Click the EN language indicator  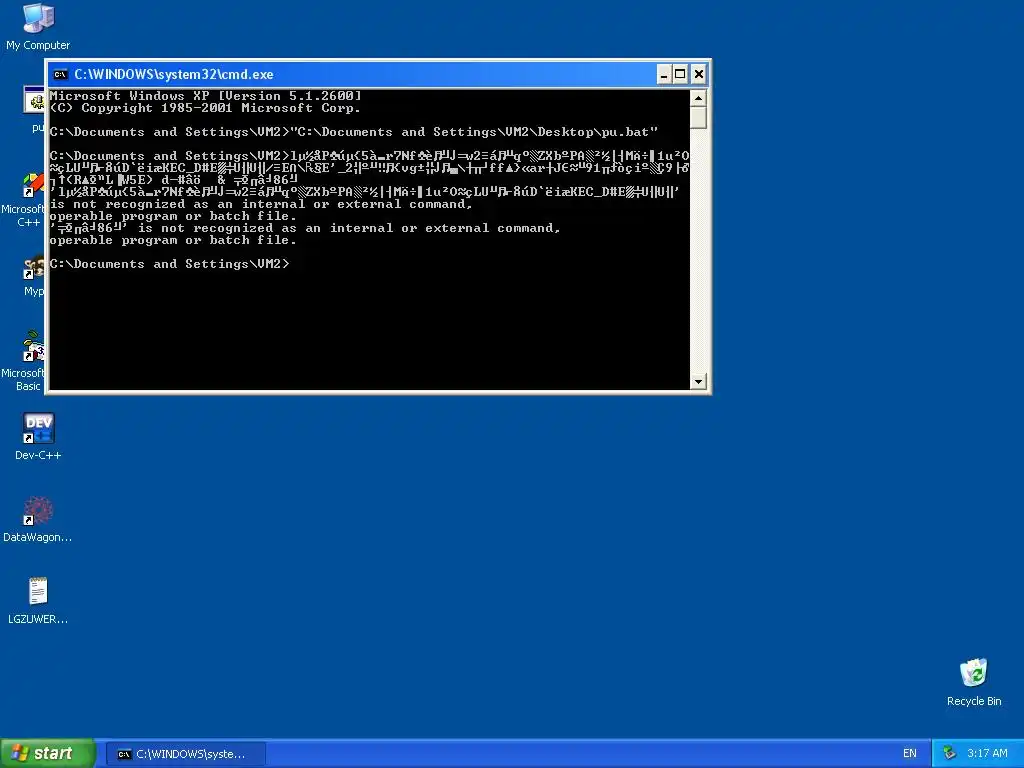click(910, 753)
